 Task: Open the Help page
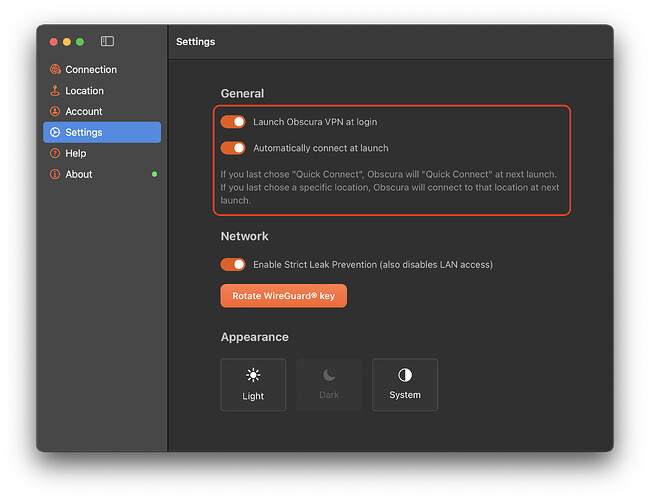point(102,153)
